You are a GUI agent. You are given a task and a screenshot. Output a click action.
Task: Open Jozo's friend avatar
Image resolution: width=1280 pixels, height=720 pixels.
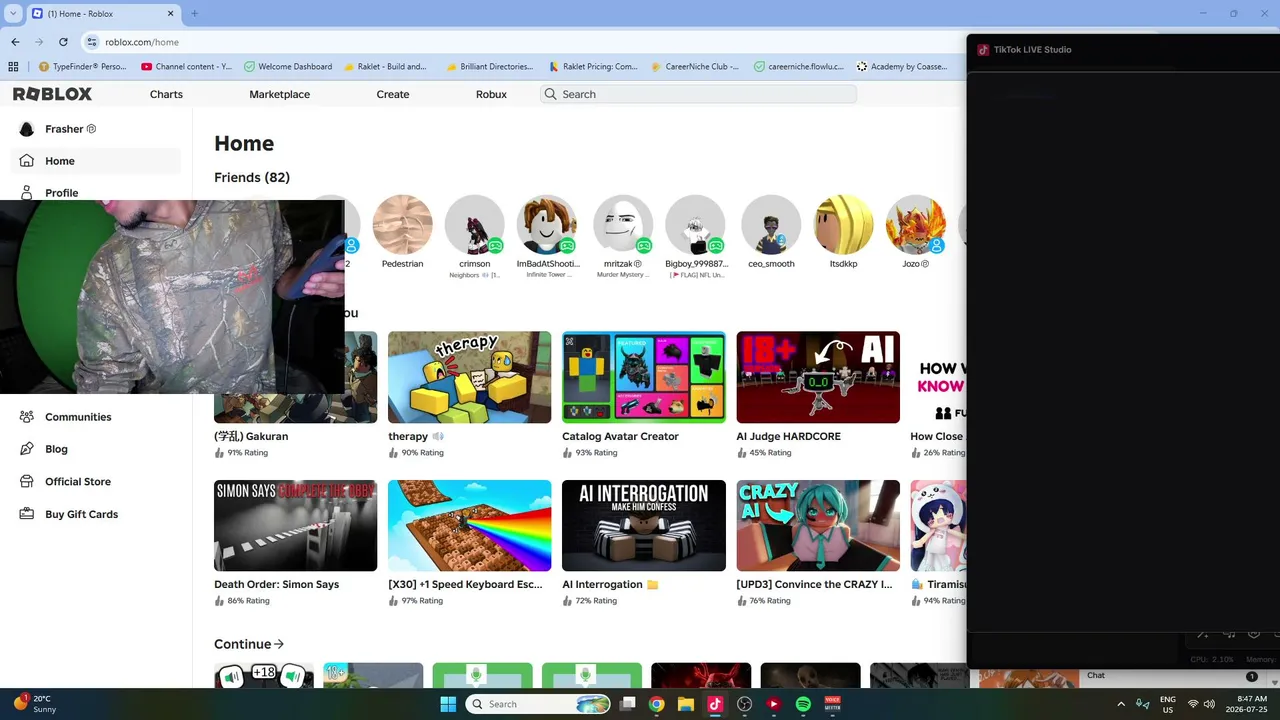[915, 225]
